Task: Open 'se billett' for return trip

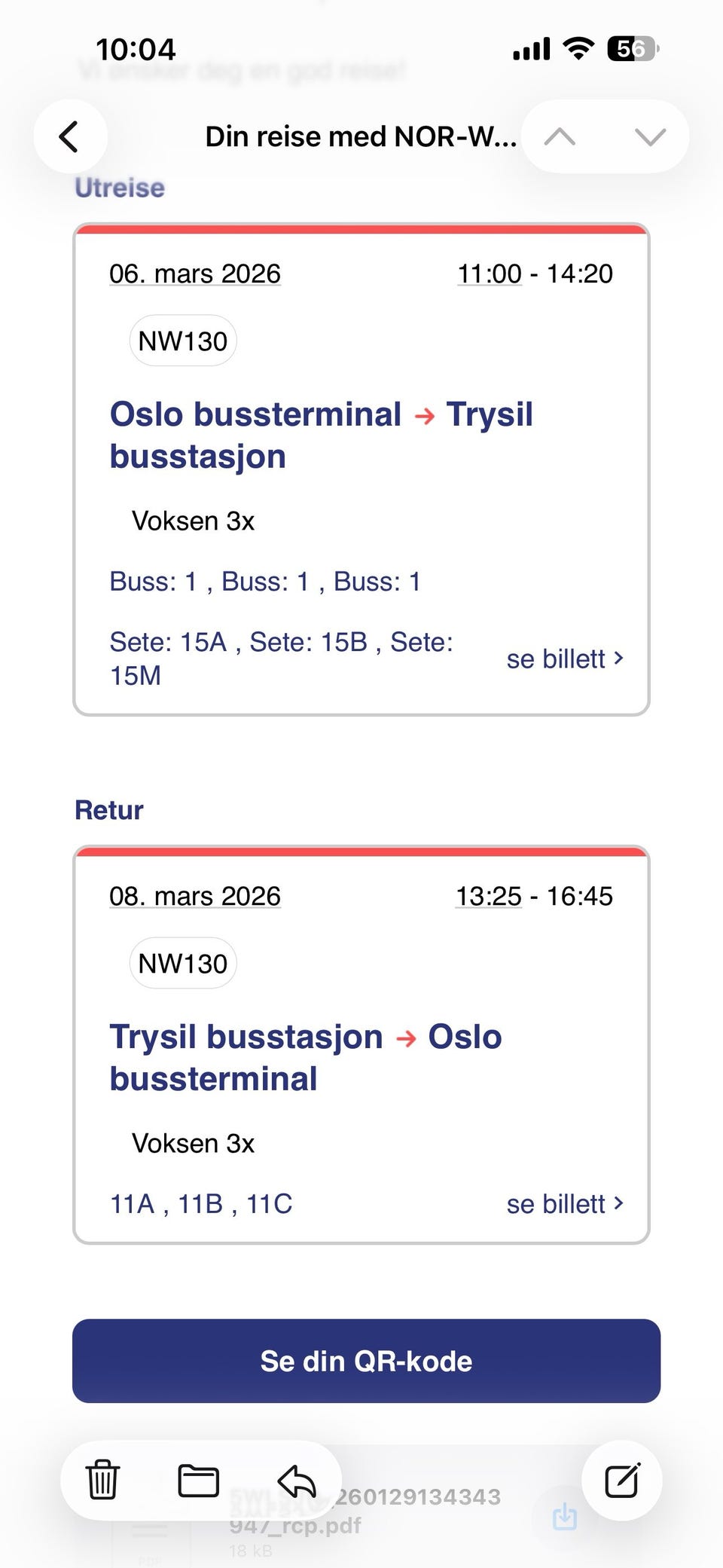Action: tap(565, 1204)
